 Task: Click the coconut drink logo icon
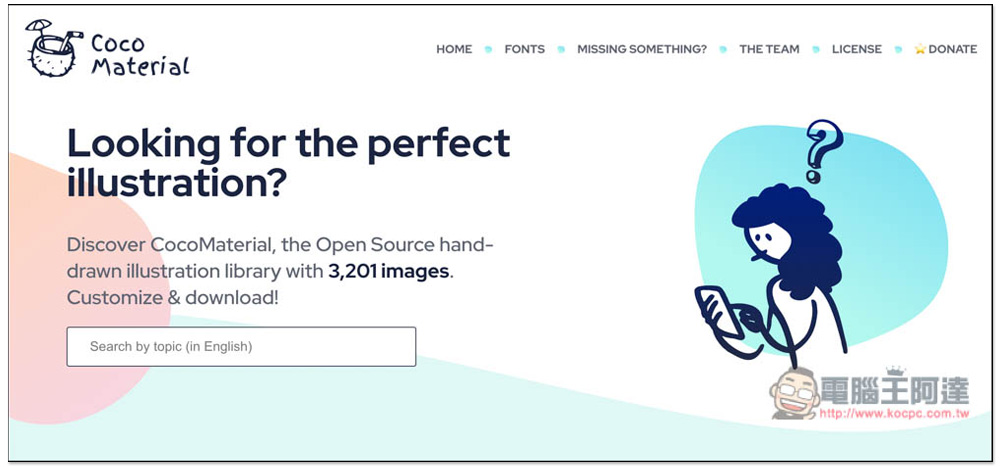(x=53, y=48)
